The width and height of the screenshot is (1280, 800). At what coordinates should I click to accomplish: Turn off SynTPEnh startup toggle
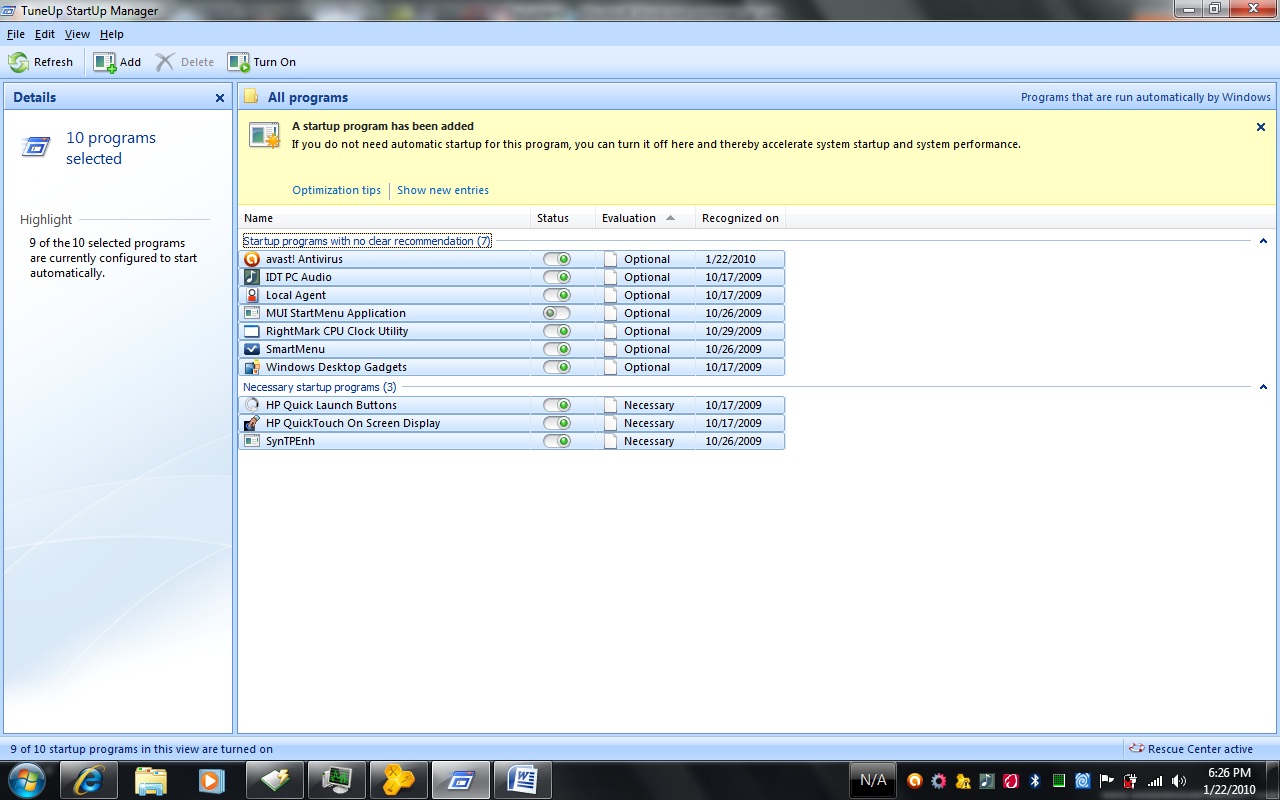pyautogui.click(x=557, y=441)
